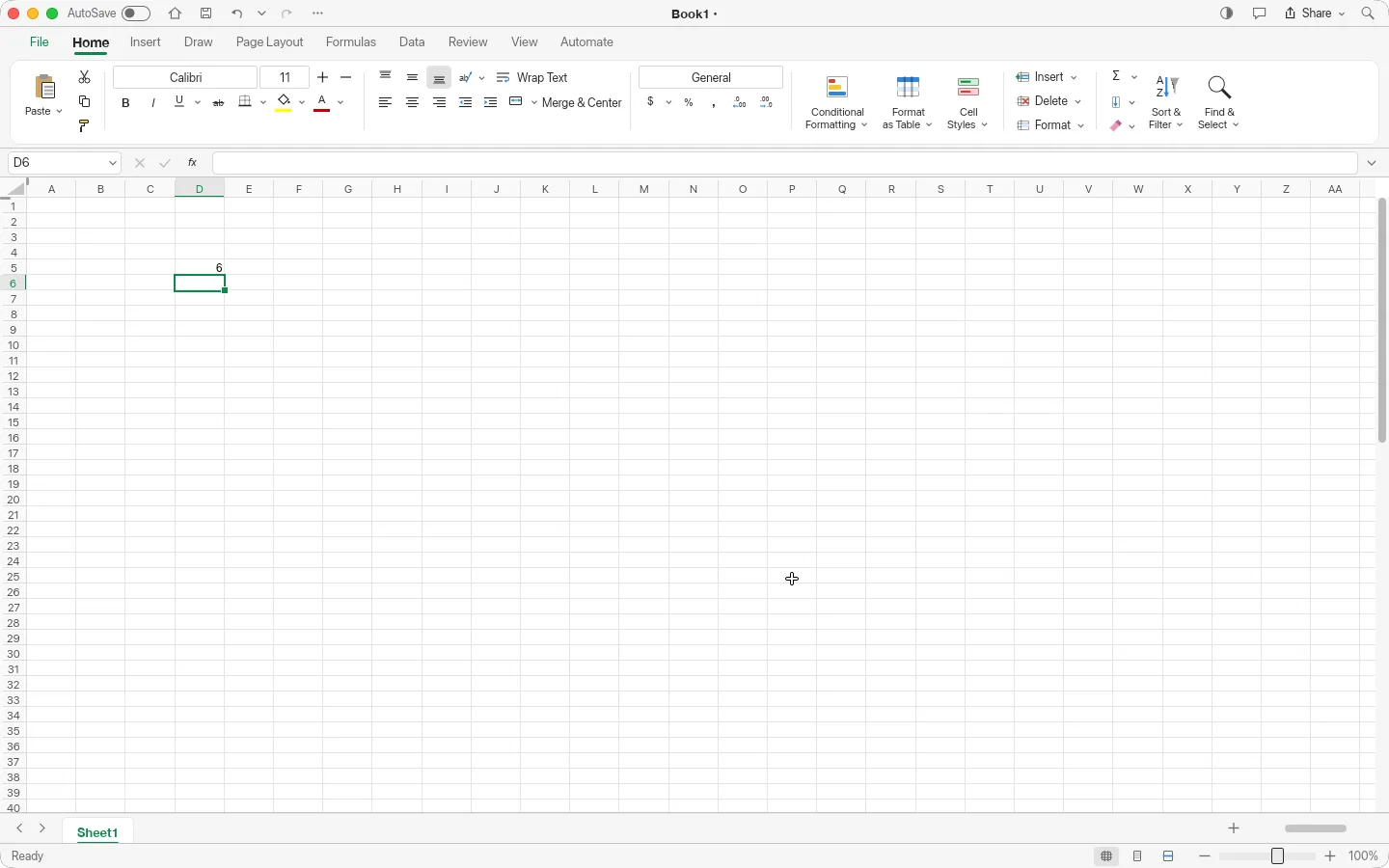This screenshot has height=868, width=1389.
Task: Center text horizontally in cell
Action: tap(412, 102)
